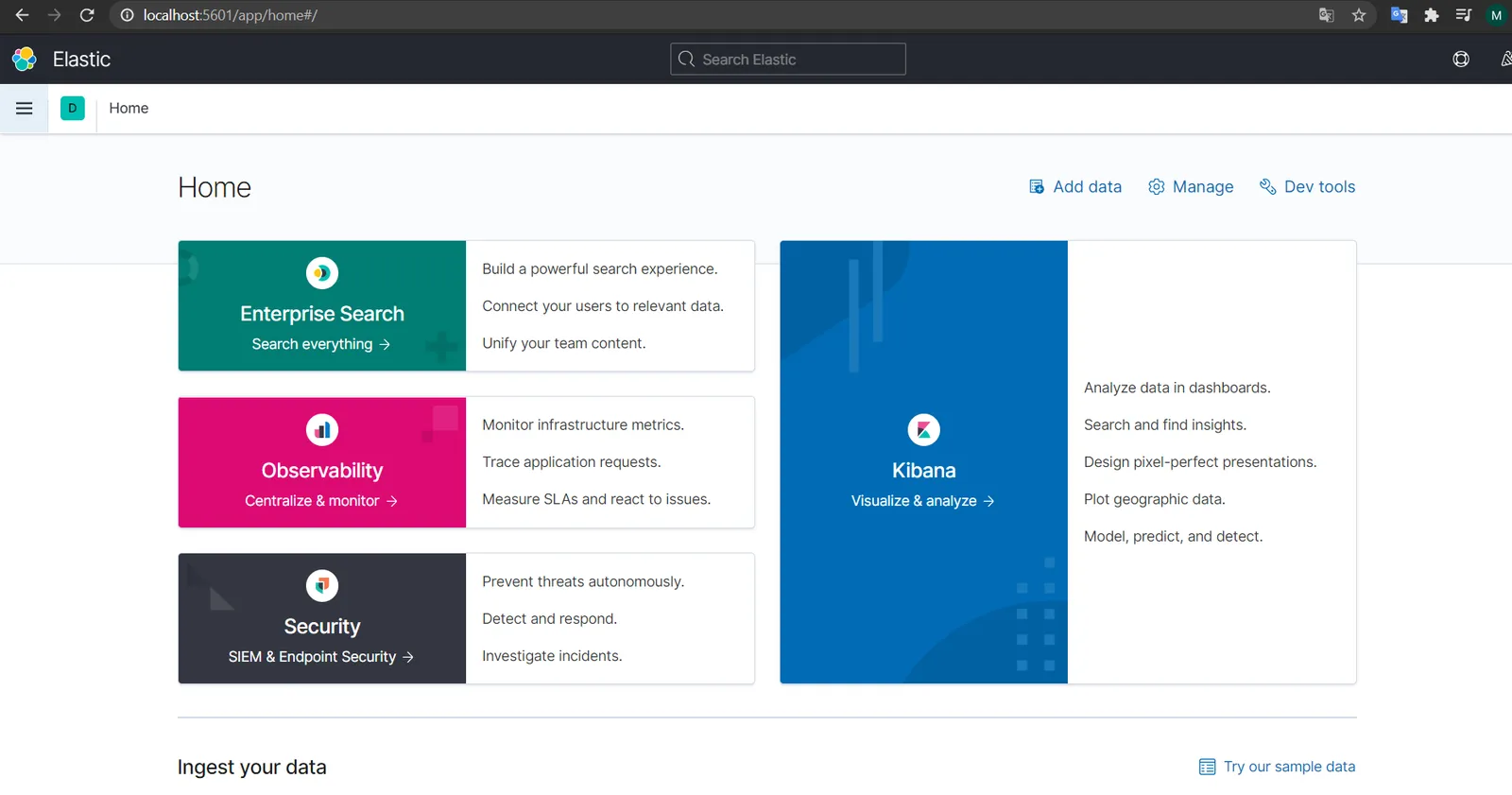Open Visualize & analyze link on Kibana card
The height and width of the screenshot is (795, 1512).
(923, 501)
